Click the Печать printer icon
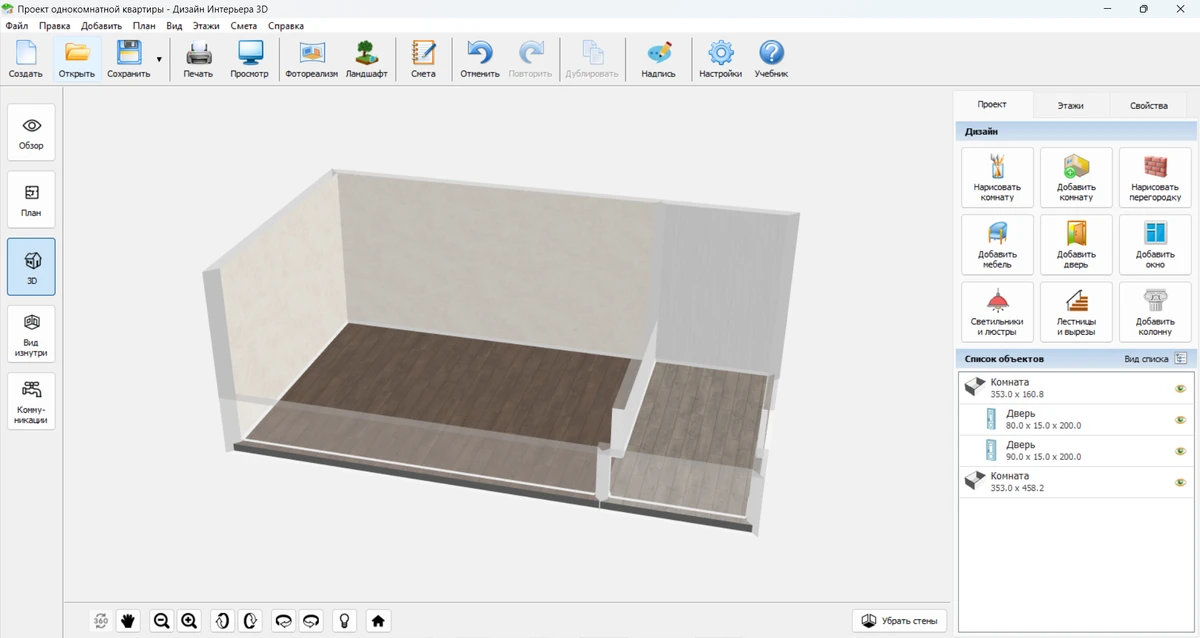 [198, 59]
